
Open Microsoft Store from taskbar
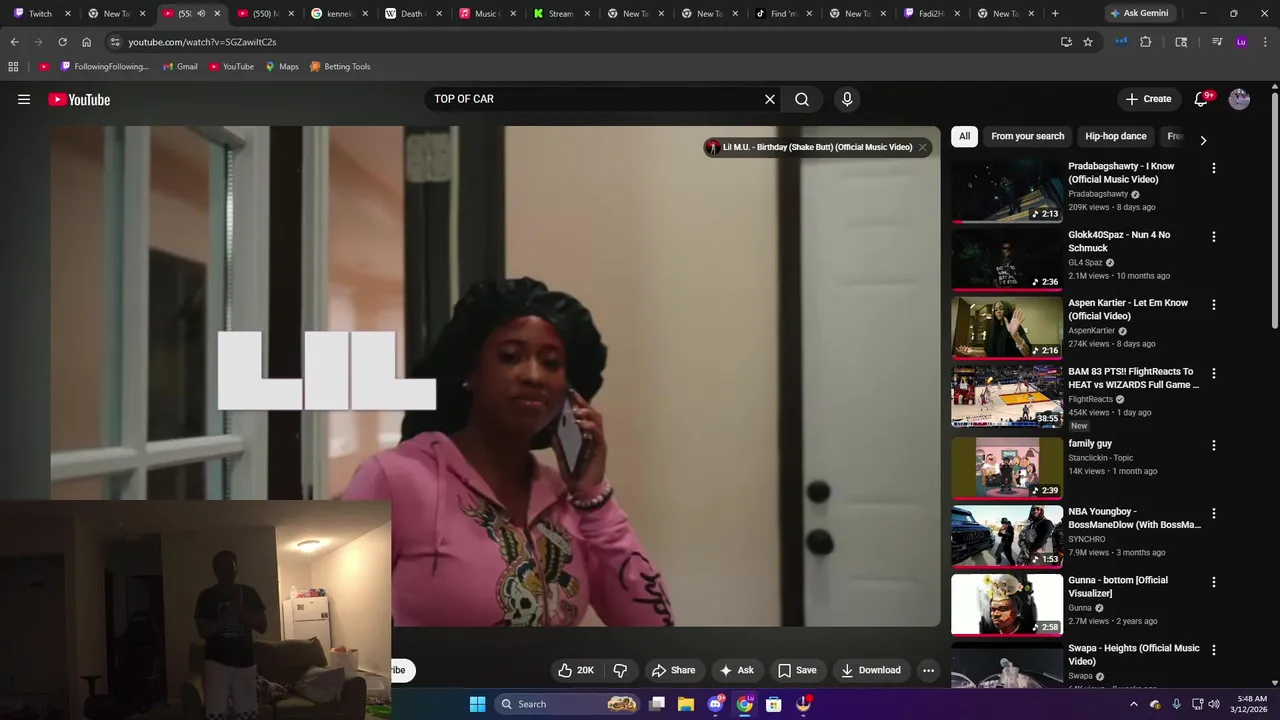coord(773,704)
